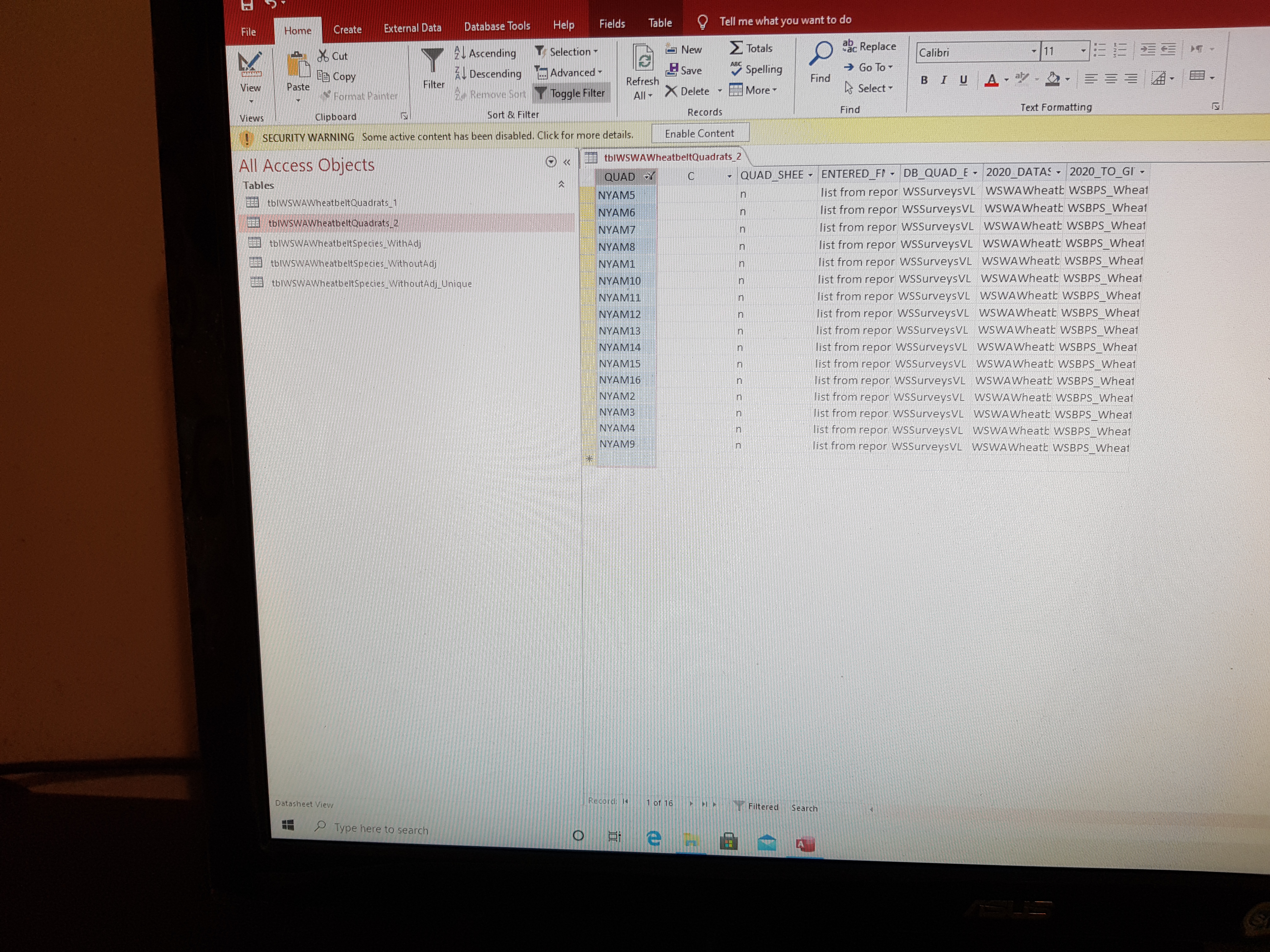
Task: Switch to the Create tab
Action: 347,29
